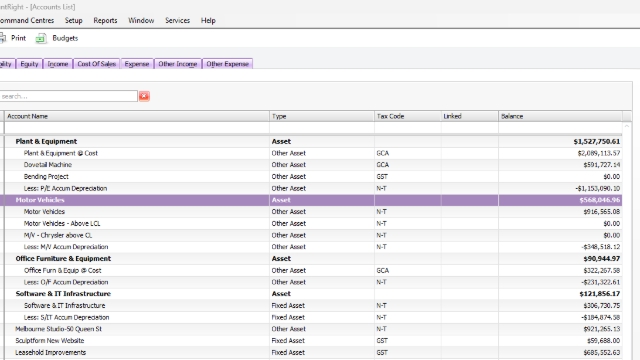The image size is (640, 360).
Task: Click the balance $322,267.58
Action: point(602,270)
